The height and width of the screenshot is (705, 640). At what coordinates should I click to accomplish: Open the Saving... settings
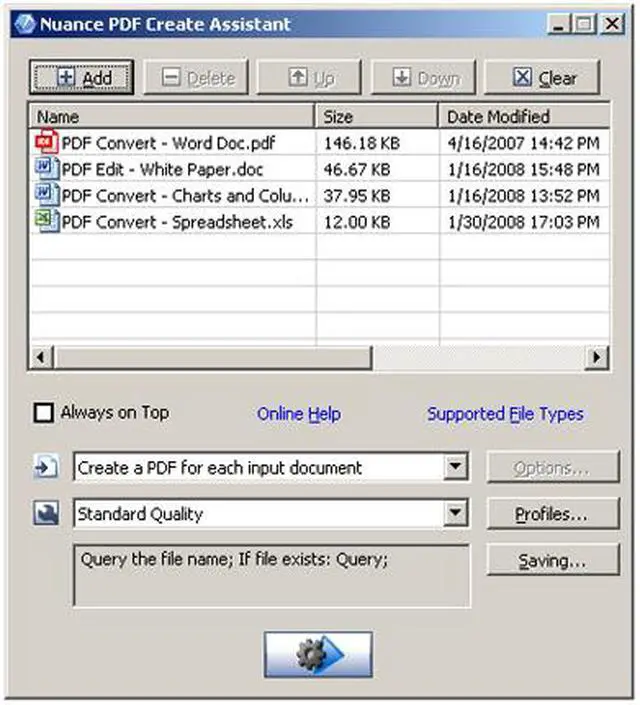pyautogui.click(x=553, y=560)
